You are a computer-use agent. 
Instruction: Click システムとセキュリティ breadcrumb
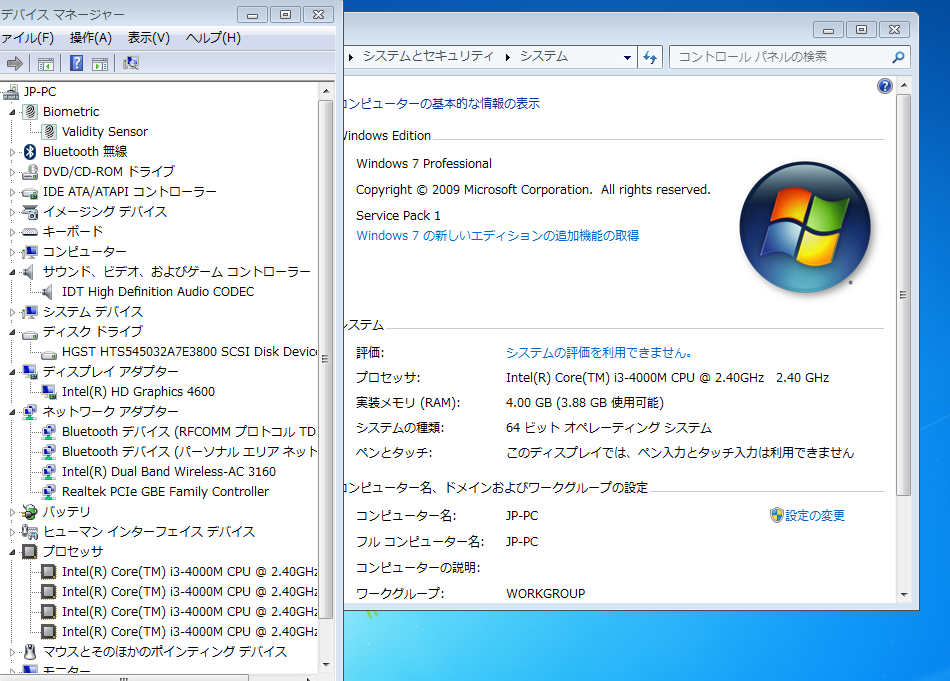(428, 56)
